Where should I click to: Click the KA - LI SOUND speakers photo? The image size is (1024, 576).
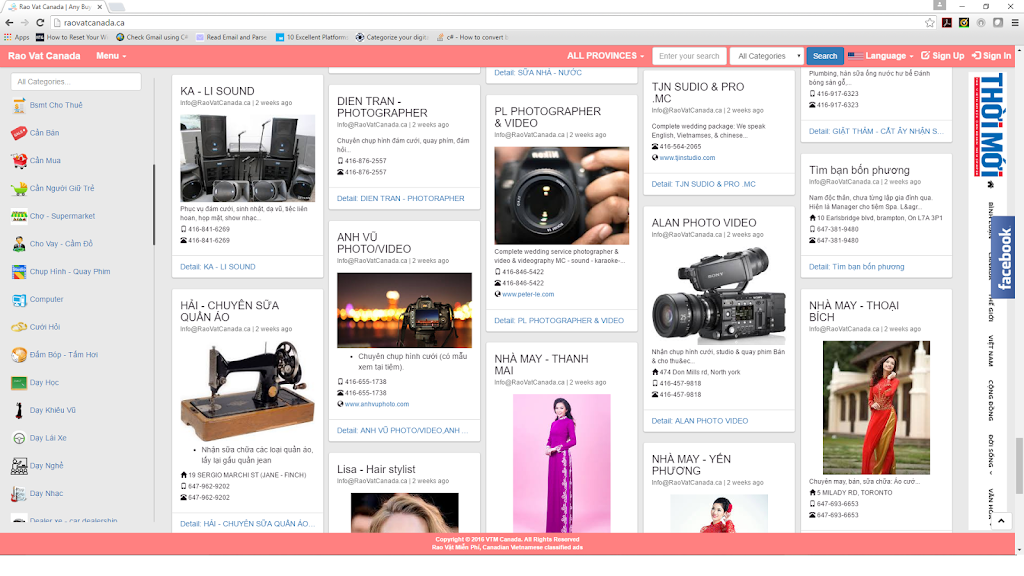[248, 158]
